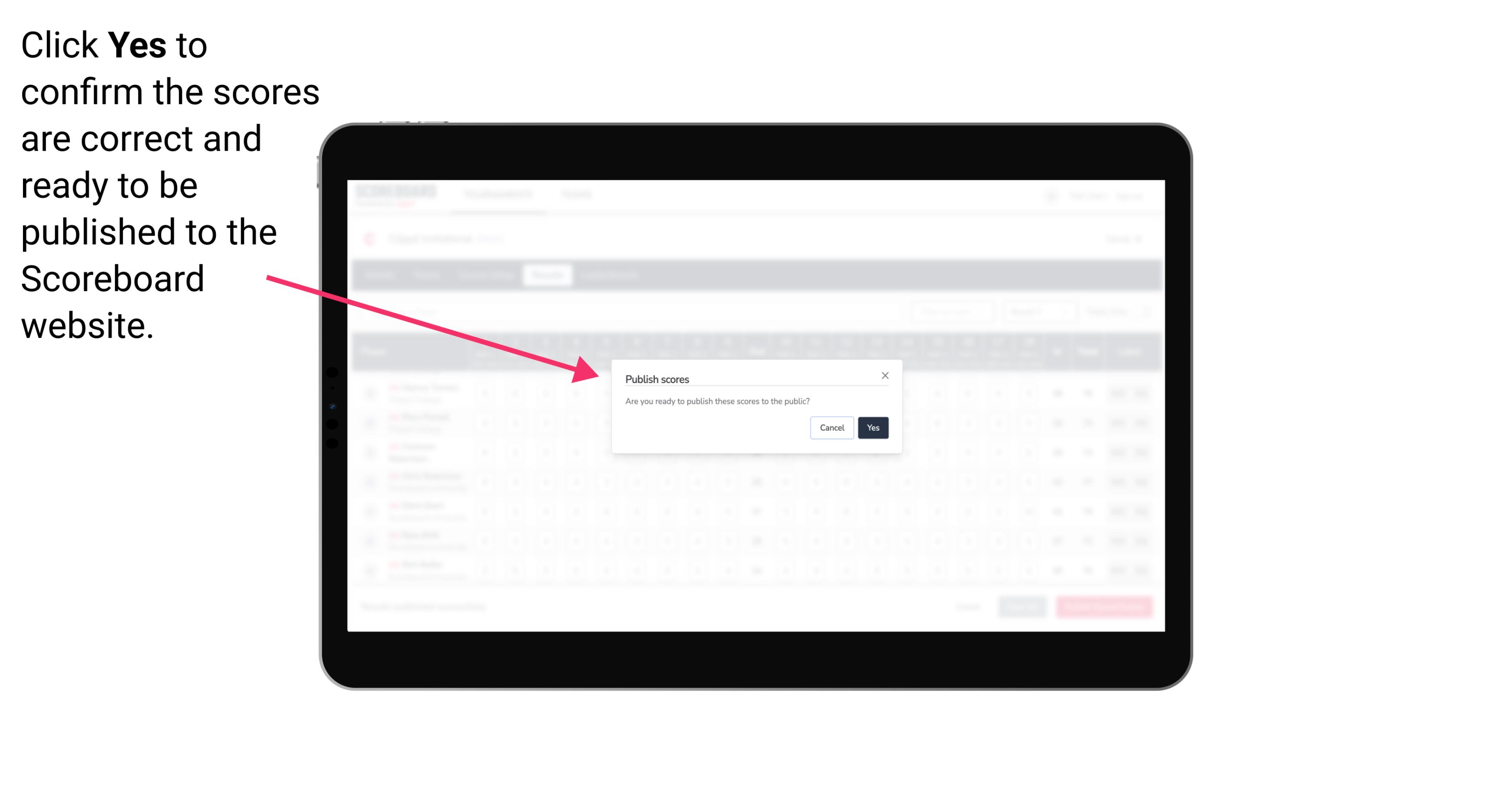
Task: Click Cancel to dismiss dialog
Action: [832, 427]
